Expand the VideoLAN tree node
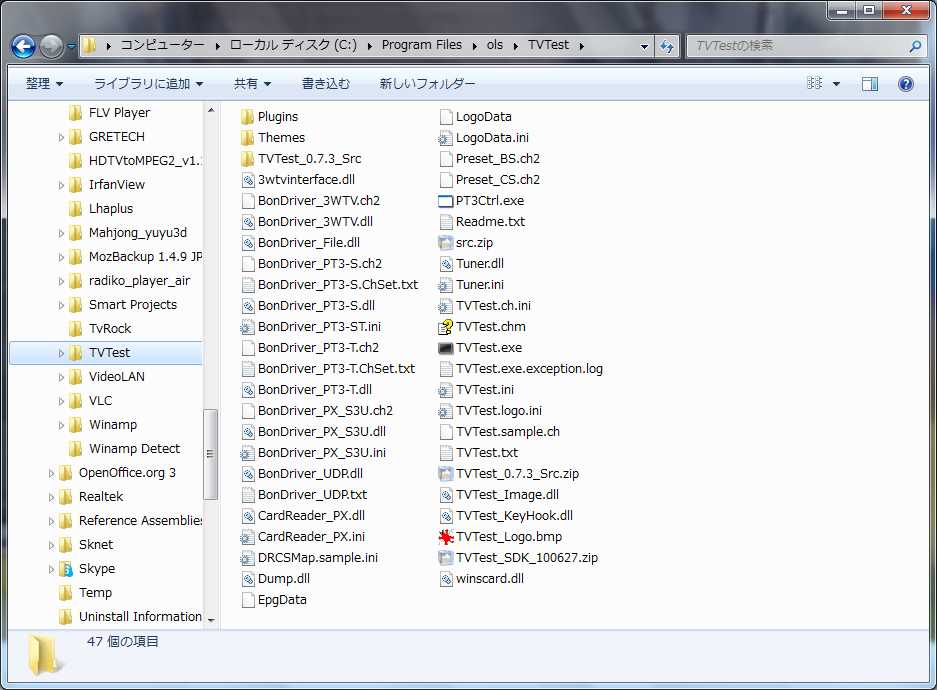Screen dimensions: 937x690 [x=60, y=377]
